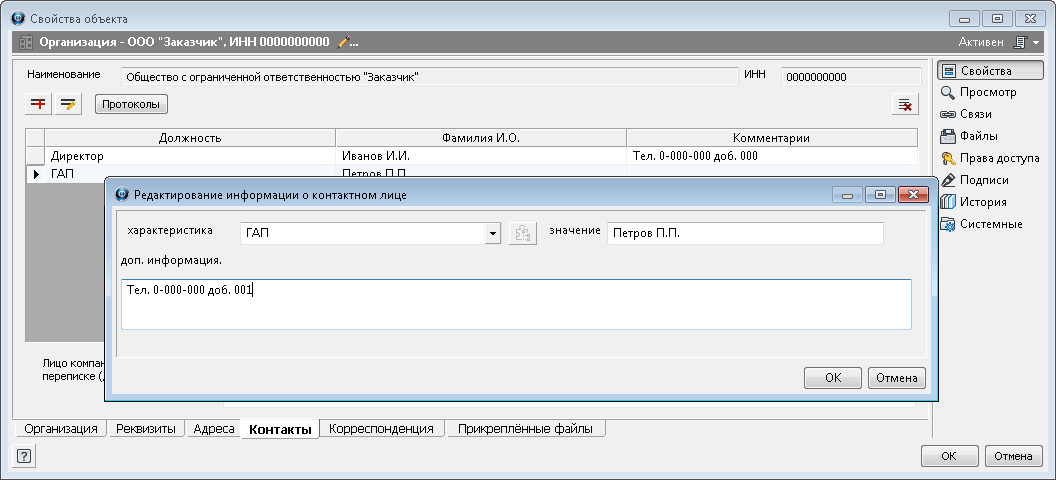Click the значение field containing Петров П.П.
Image resolution: width=1056 pixels, height=480 pixels.
click(x=744, y=233)
